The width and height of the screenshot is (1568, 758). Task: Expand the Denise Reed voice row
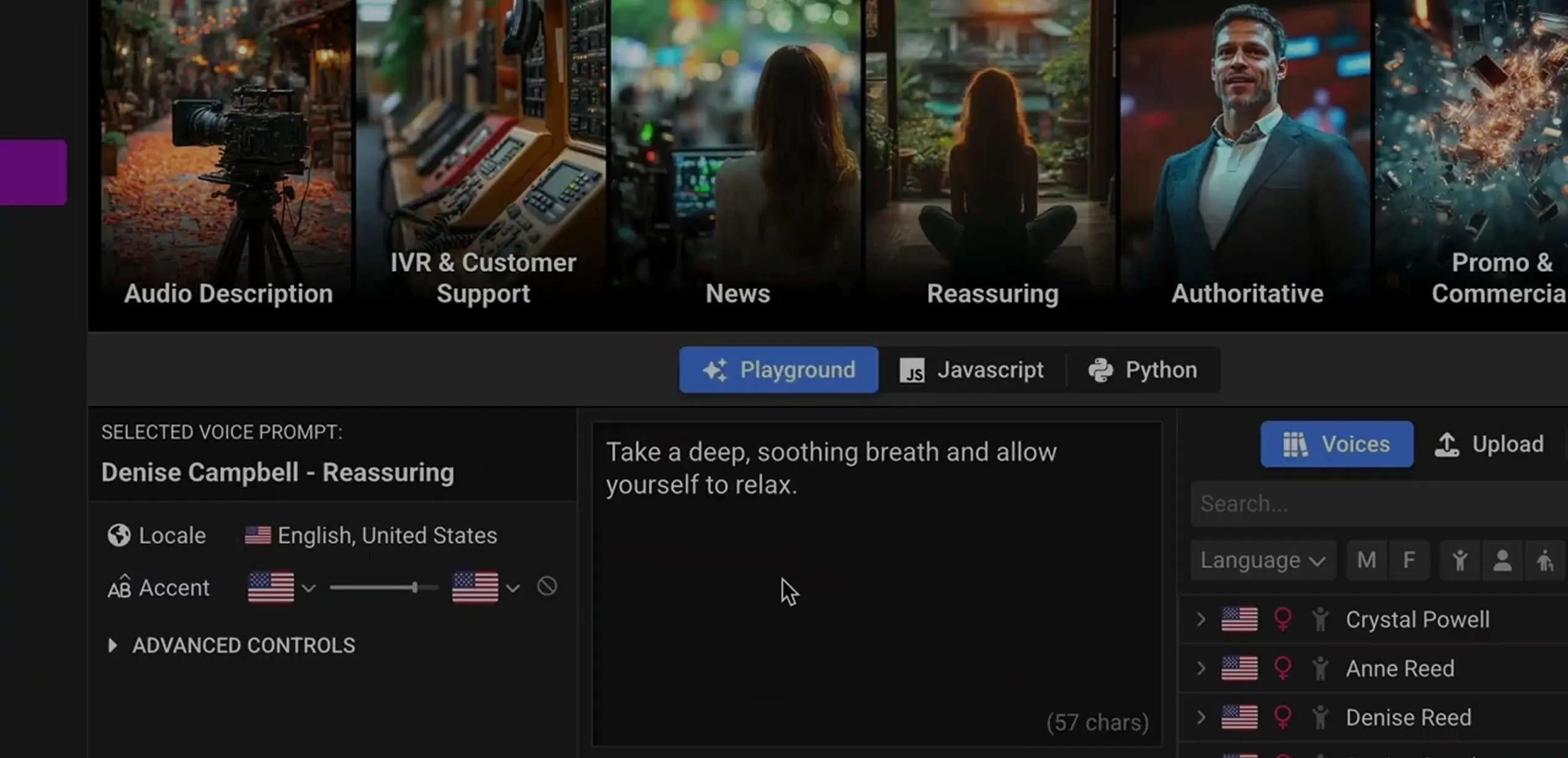(1201, 717)
